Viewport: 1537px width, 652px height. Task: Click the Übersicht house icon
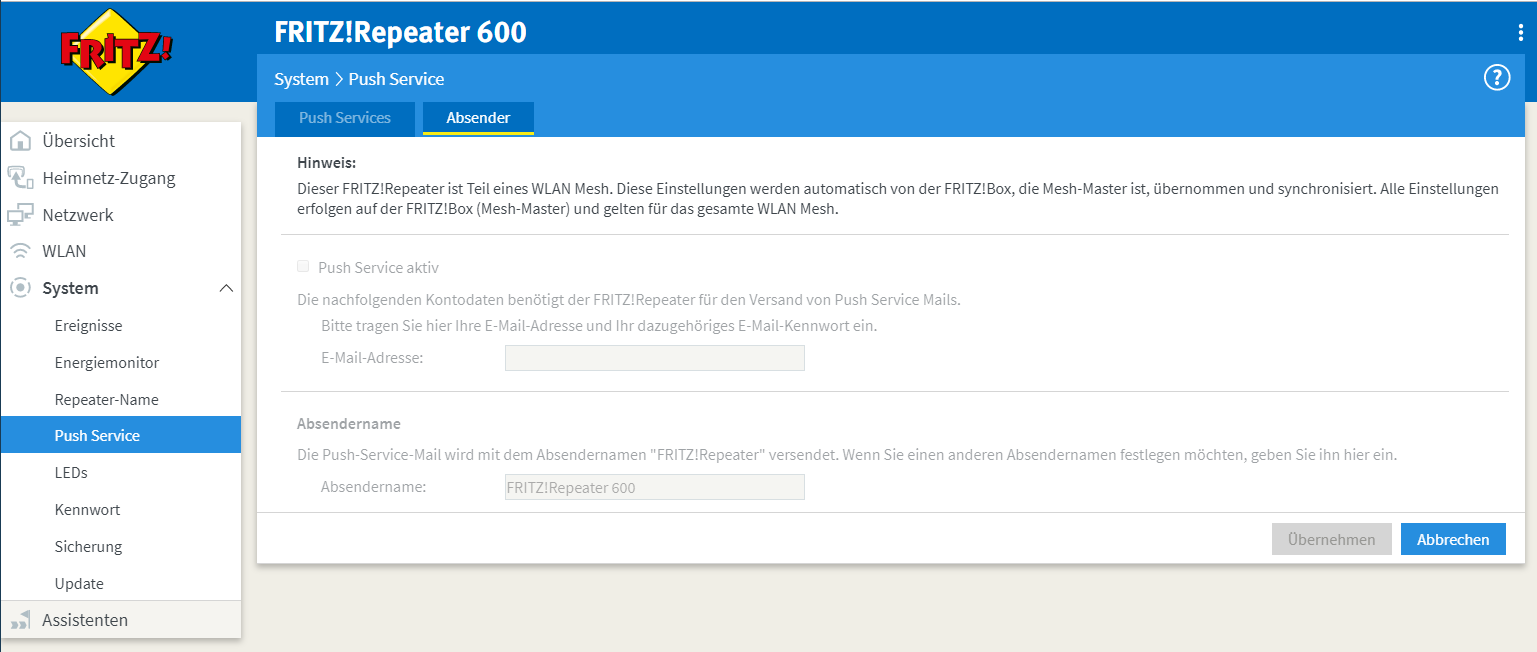(20, 141)
